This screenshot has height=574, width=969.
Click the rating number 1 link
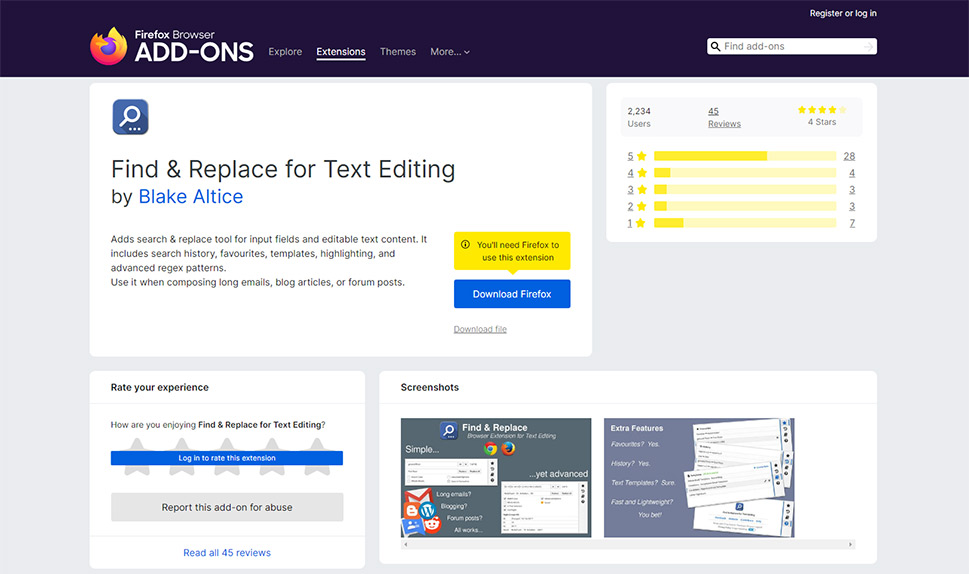coord(630,223)
